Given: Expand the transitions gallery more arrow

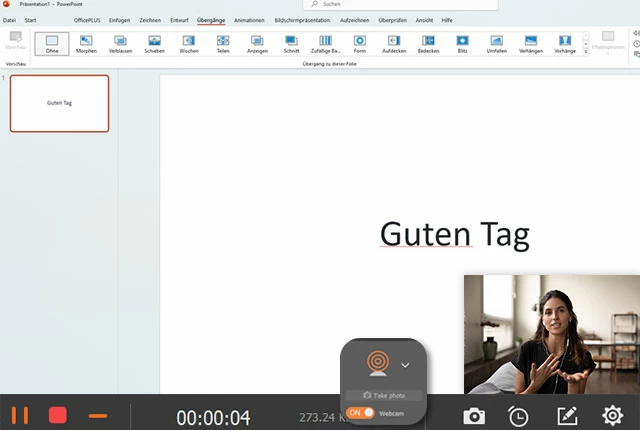Looking at the screenshot, I should coord(586,52).
